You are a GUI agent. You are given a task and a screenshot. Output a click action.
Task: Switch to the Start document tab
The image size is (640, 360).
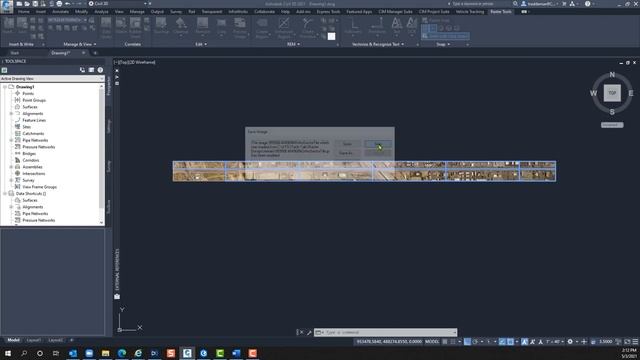click(x=15, y=53)
